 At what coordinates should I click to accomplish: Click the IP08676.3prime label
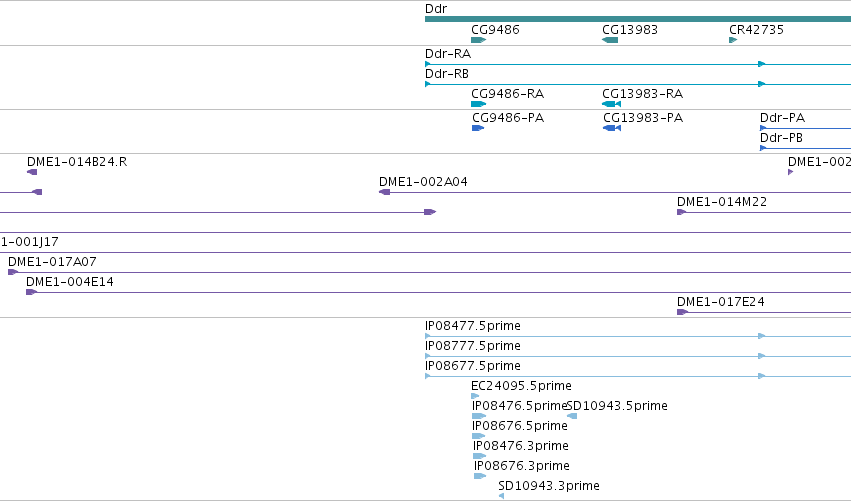point(522,466)
